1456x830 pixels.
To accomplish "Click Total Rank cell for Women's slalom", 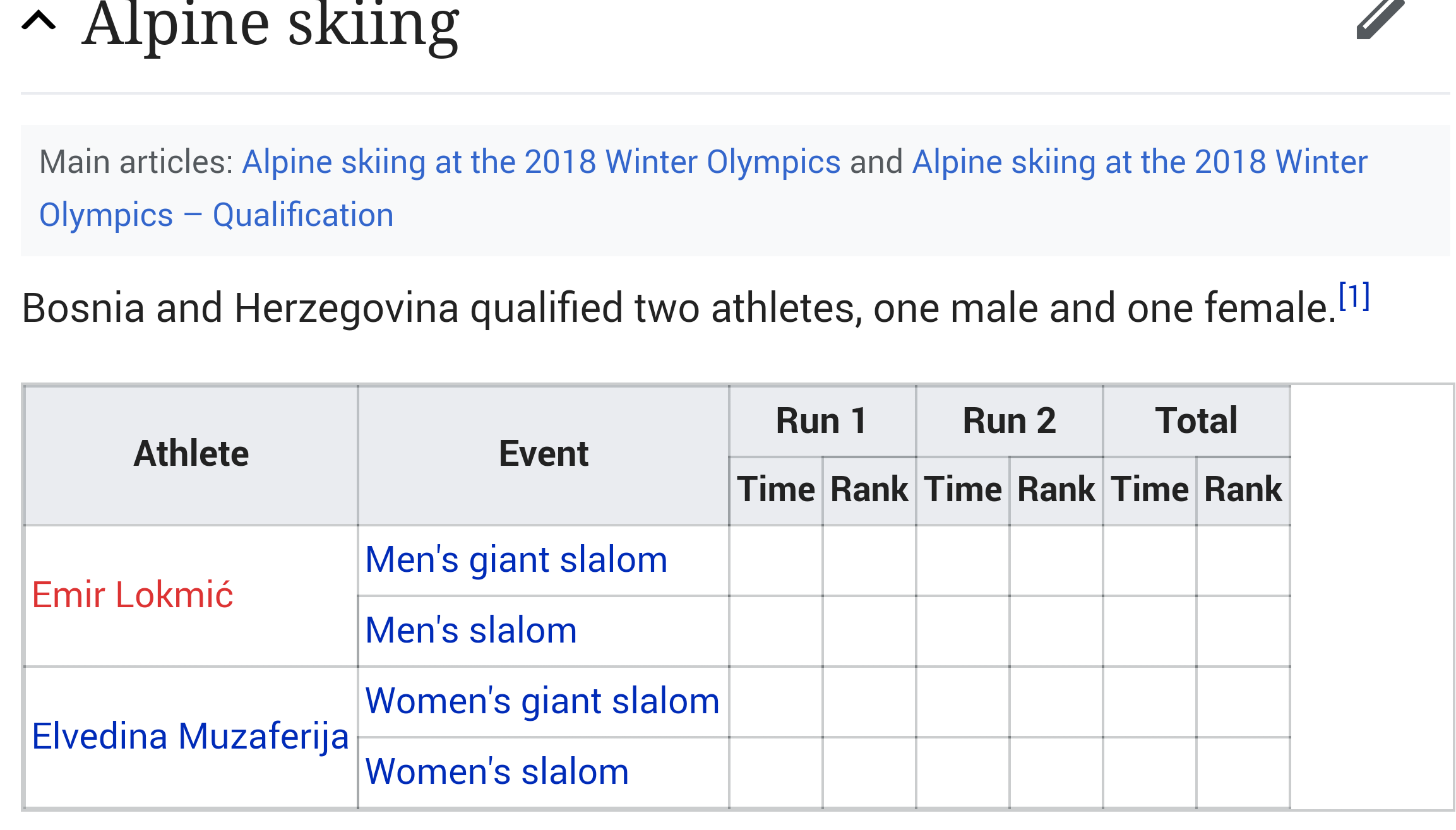I will (1243, 773).
